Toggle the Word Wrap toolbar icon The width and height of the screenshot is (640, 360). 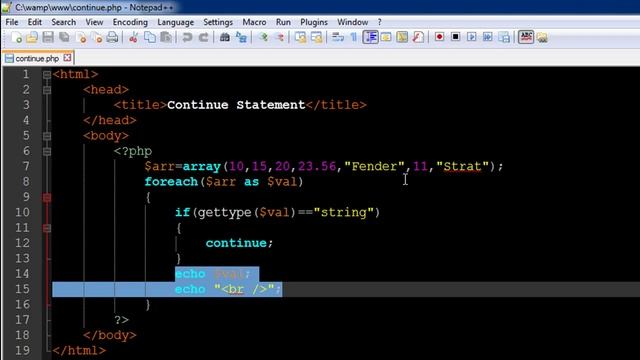pyautogui.click(x=338, y=38)
